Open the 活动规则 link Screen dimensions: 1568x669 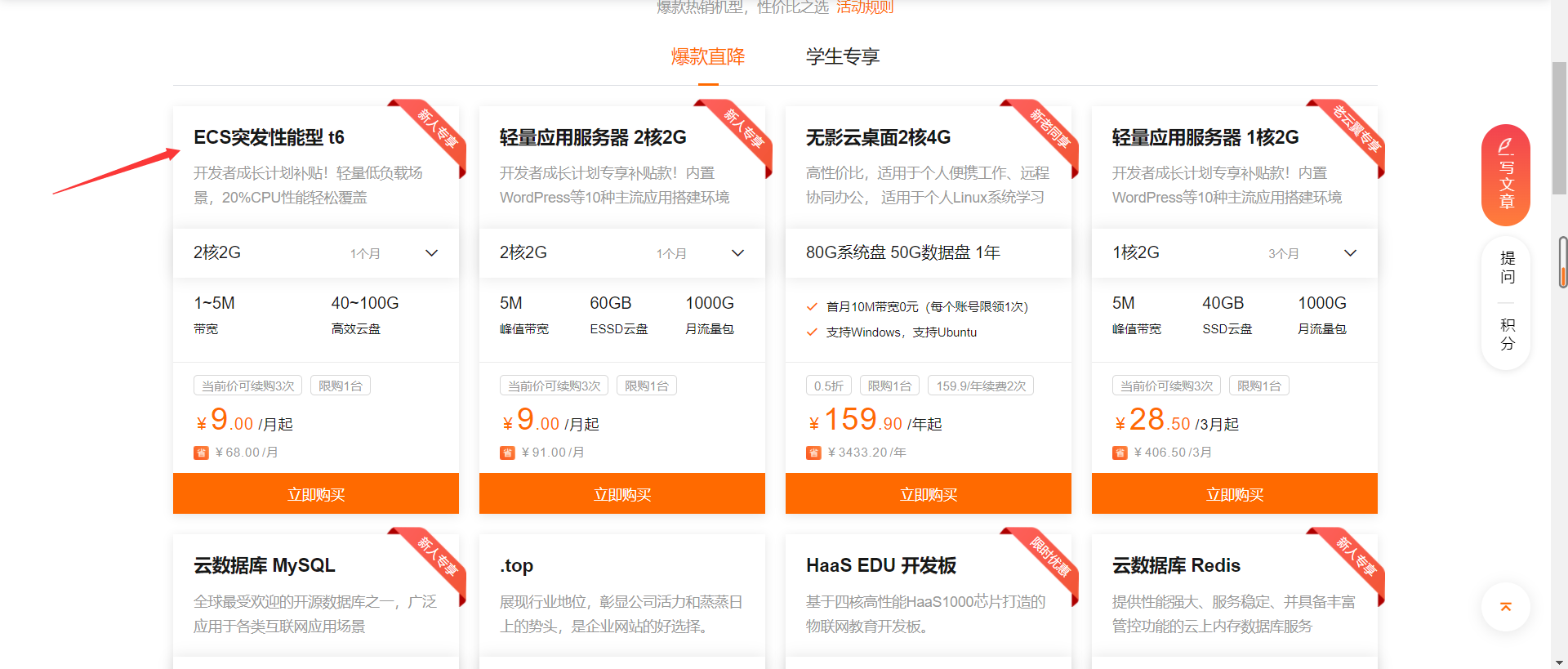[x=865, y=7]
